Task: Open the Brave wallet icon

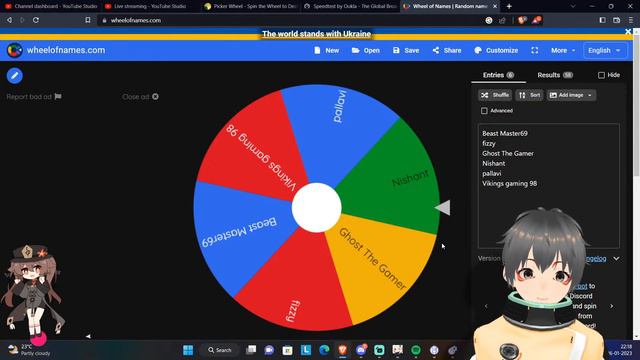Action: click(x=616, y=20)
